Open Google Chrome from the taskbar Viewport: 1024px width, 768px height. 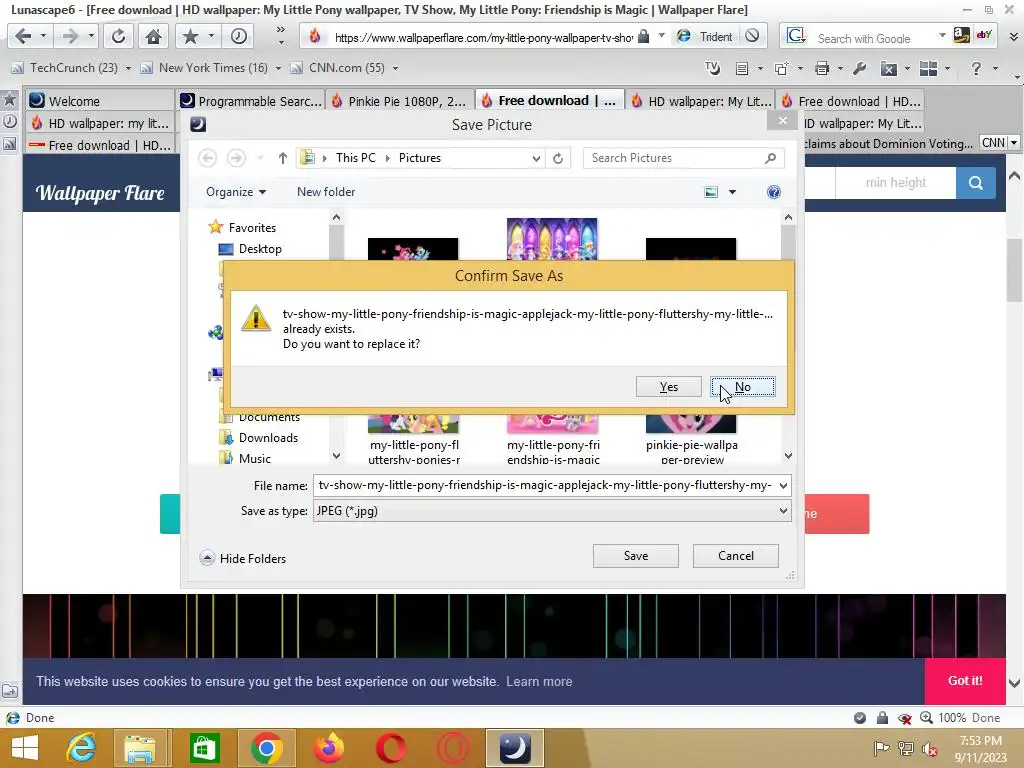click(266, 748)
